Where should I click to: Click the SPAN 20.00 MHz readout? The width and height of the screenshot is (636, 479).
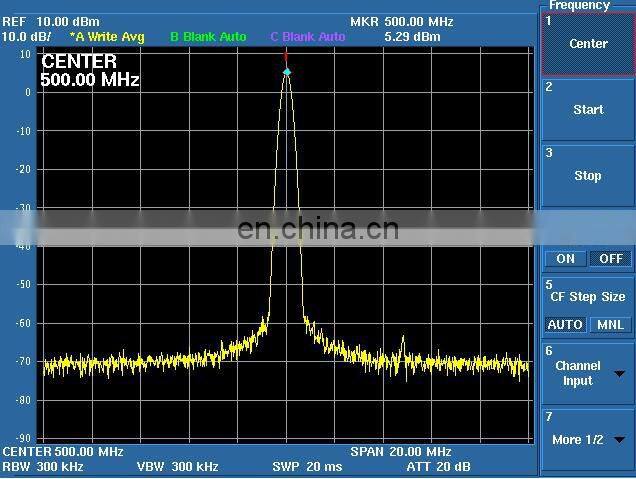401,451
